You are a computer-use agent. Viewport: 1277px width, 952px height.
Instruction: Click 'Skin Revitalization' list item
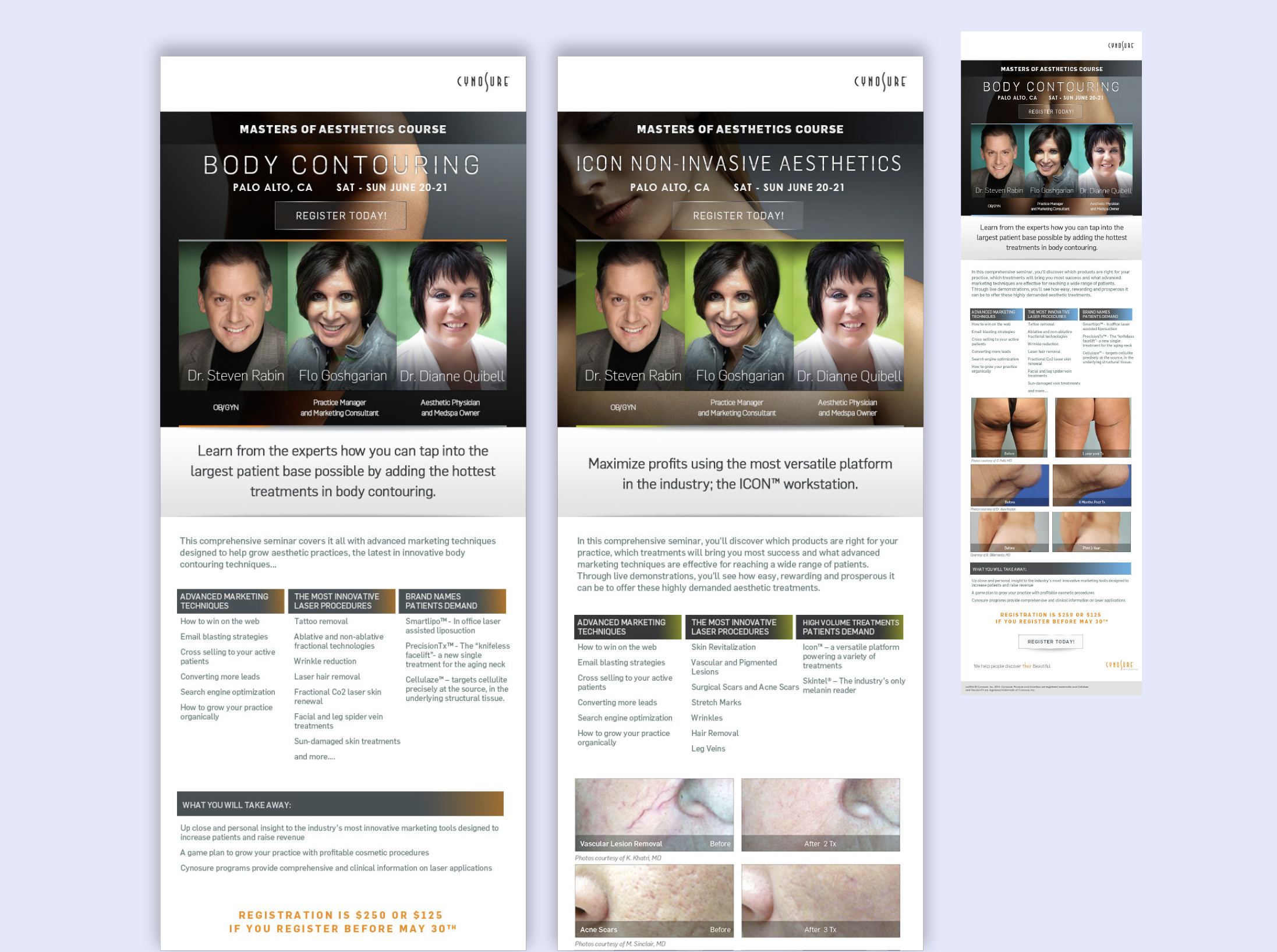723,647
